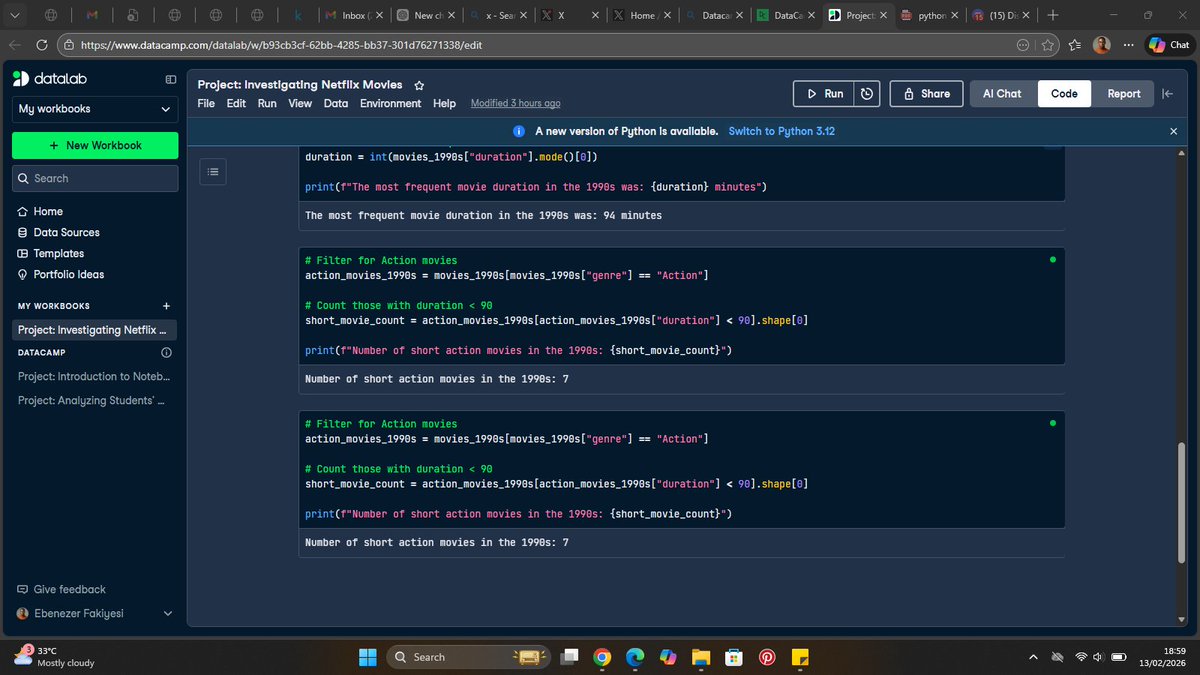Image resolution: width=1200 pixels, height=675 pixels.
Task: Select Project: Investigating Netflix workbook in sidebar
Action: point(95,330)
